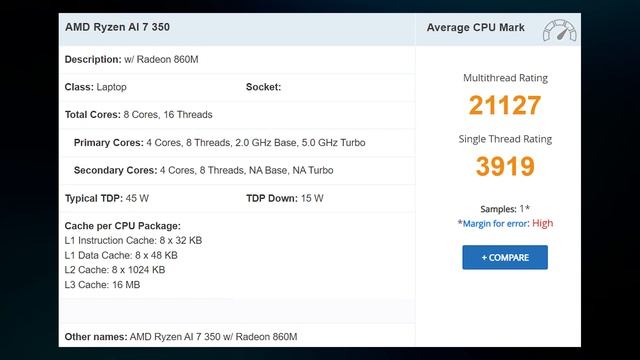Click the Average CPU Mark heading
Viewport: 640px width, 360px height.
tap(476, 28)
